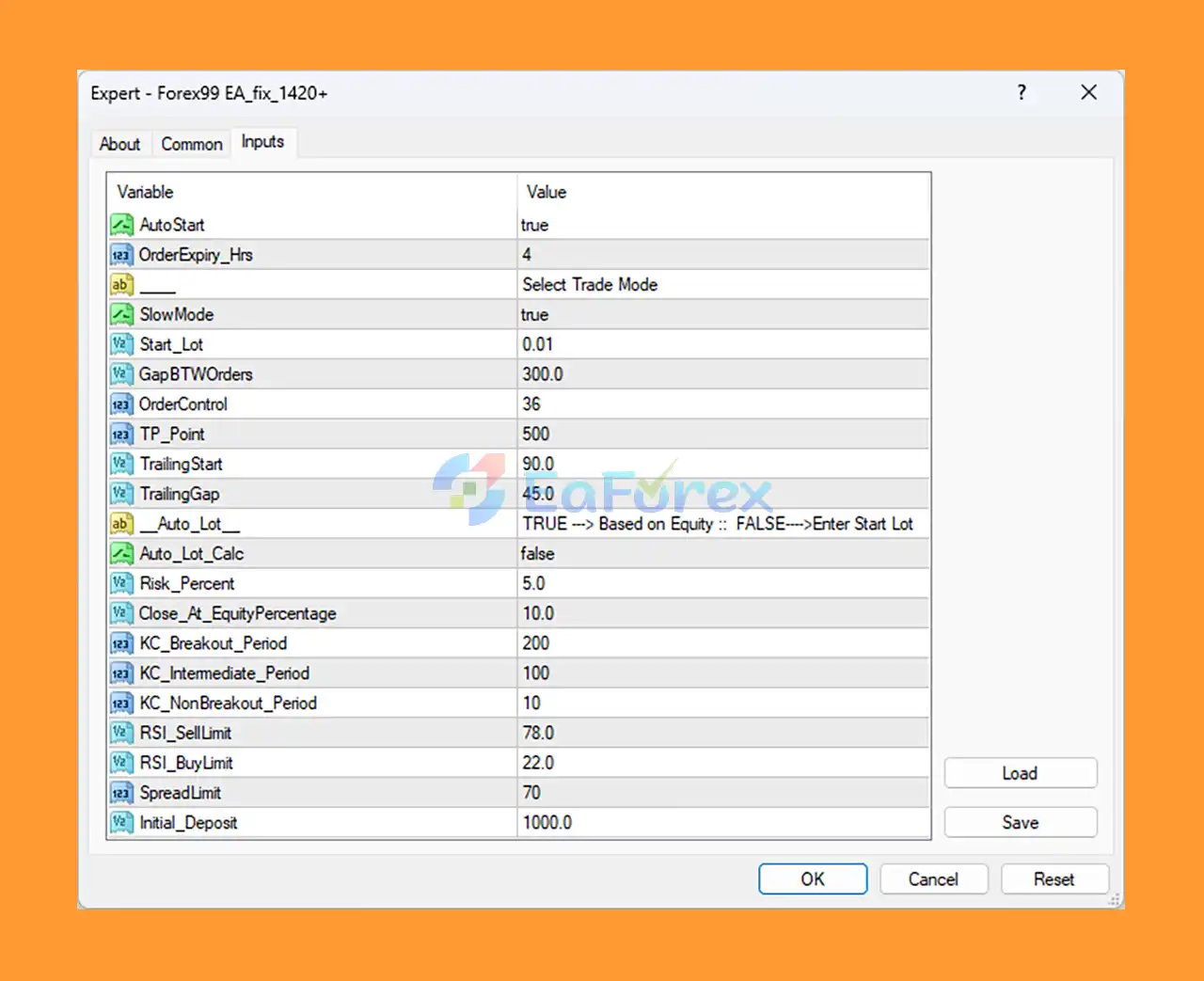The height and width of the screenshot is (981, 1204).
Task: Select the RSI_SellLimit variable name
Action: tap(185, 733)
